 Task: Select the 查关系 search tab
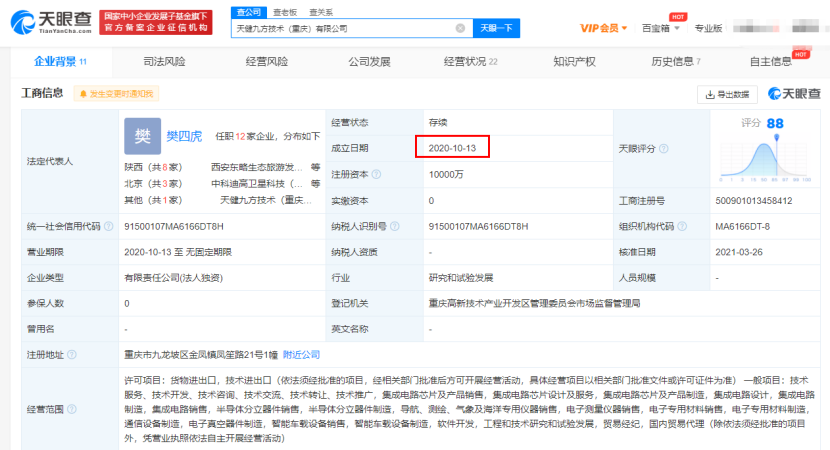pos(321,12)
